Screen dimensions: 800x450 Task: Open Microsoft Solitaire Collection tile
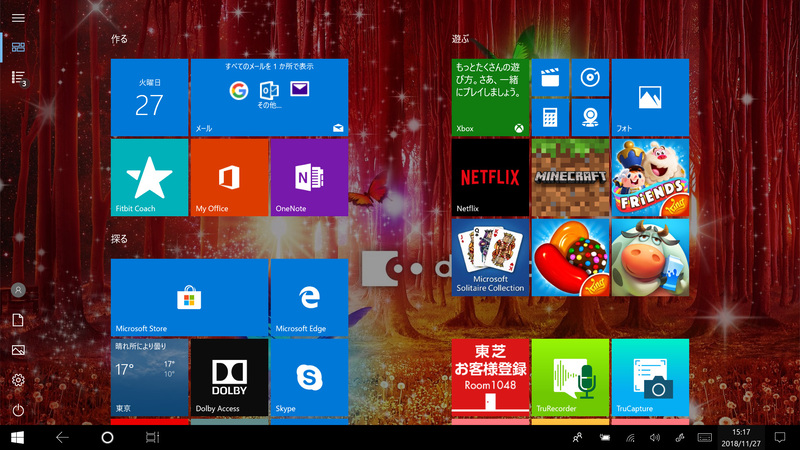coord(490,258)
